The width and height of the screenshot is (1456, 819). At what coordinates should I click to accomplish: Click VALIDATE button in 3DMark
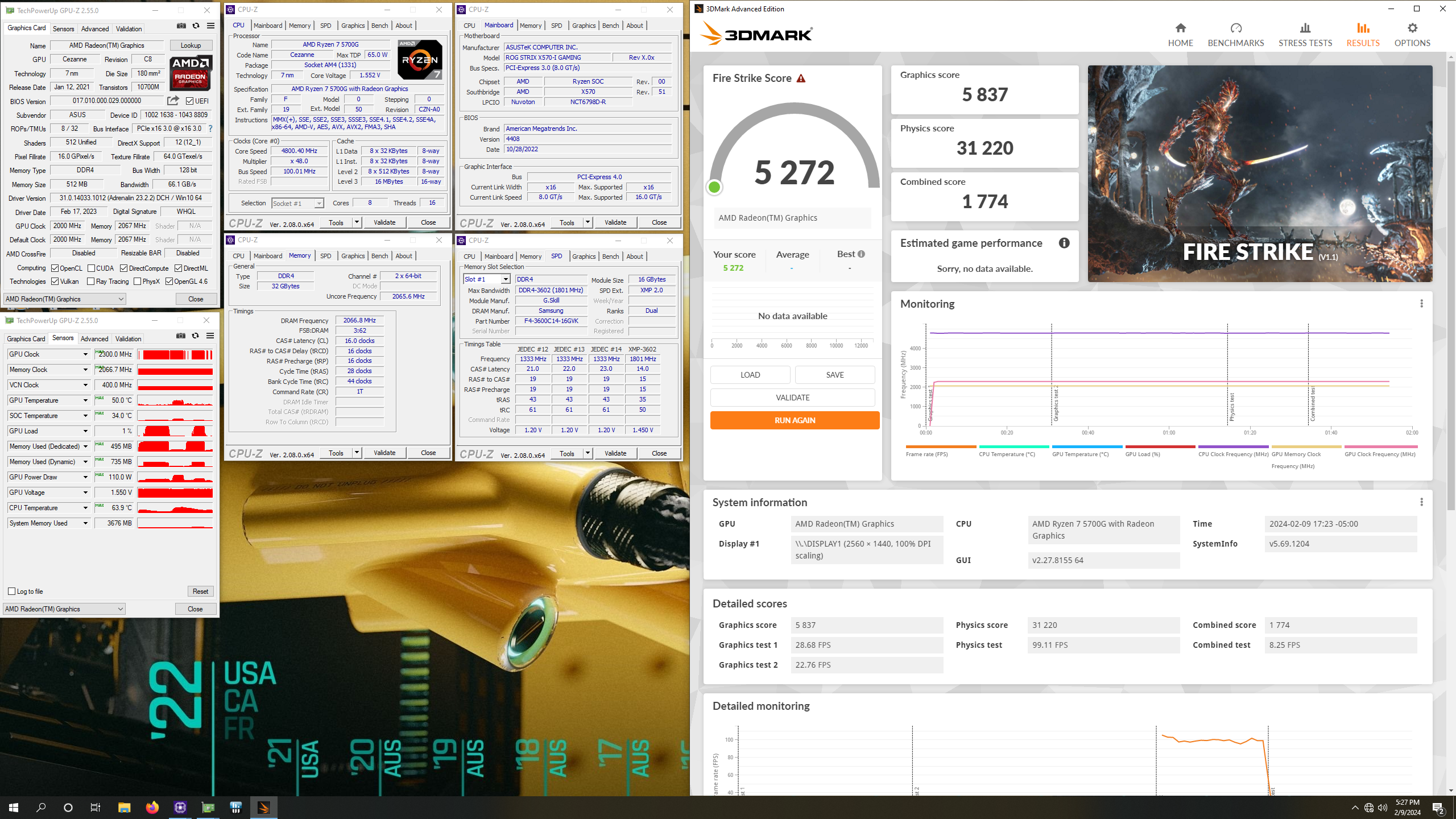click(792, 398)
